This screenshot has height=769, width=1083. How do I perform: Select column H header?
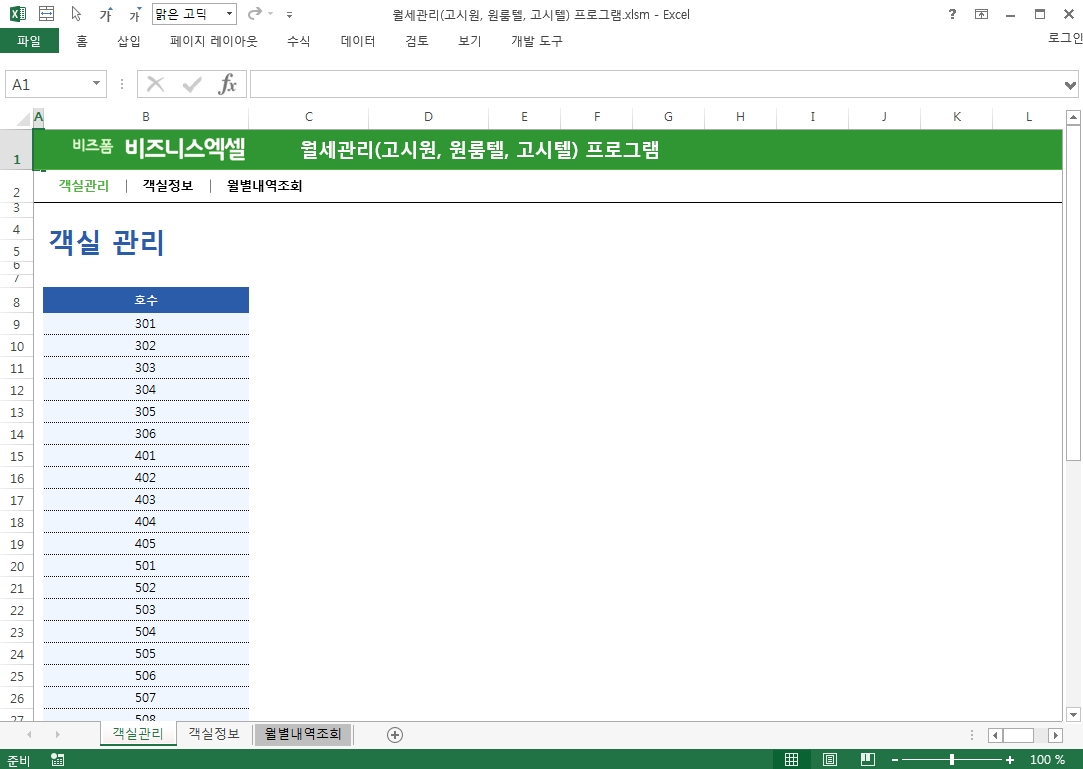pos(740,117)
